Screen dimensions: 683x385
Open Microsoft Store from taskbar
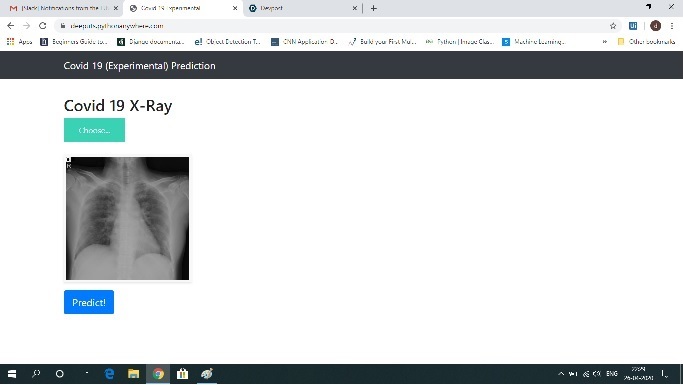coord(183,374)
